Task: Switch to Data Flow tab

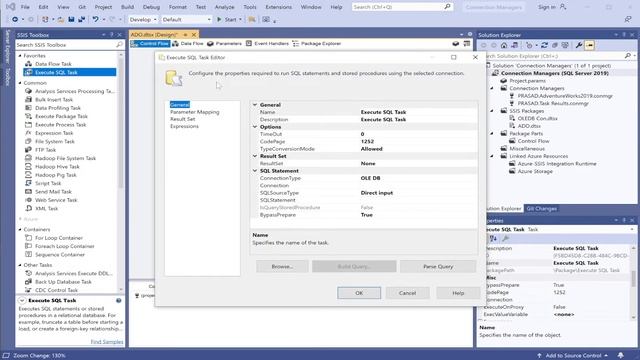Action: [x=188, y=44]
